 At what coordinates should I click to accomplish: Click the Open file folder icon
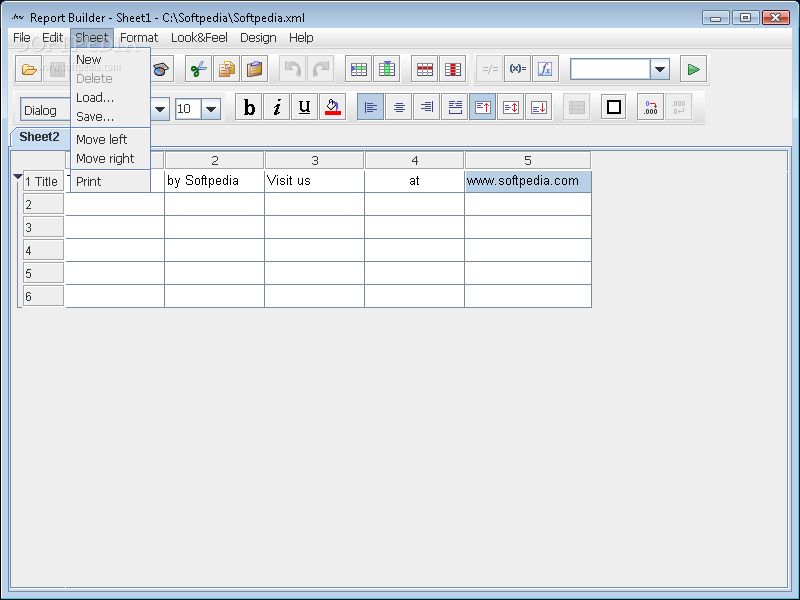click(29, 69)
